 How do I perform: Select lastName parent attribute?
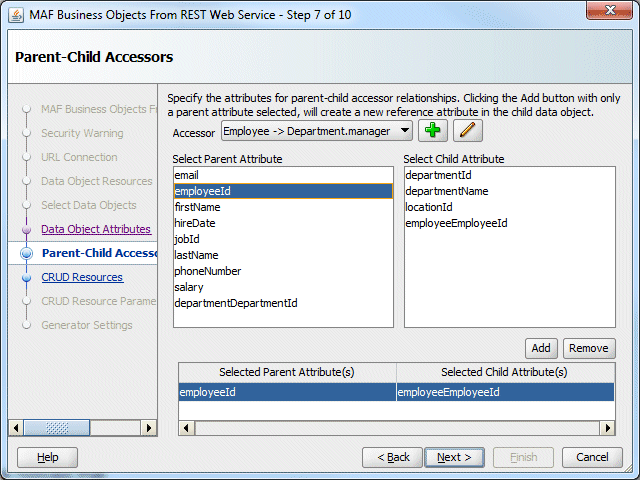click(283, 255)
